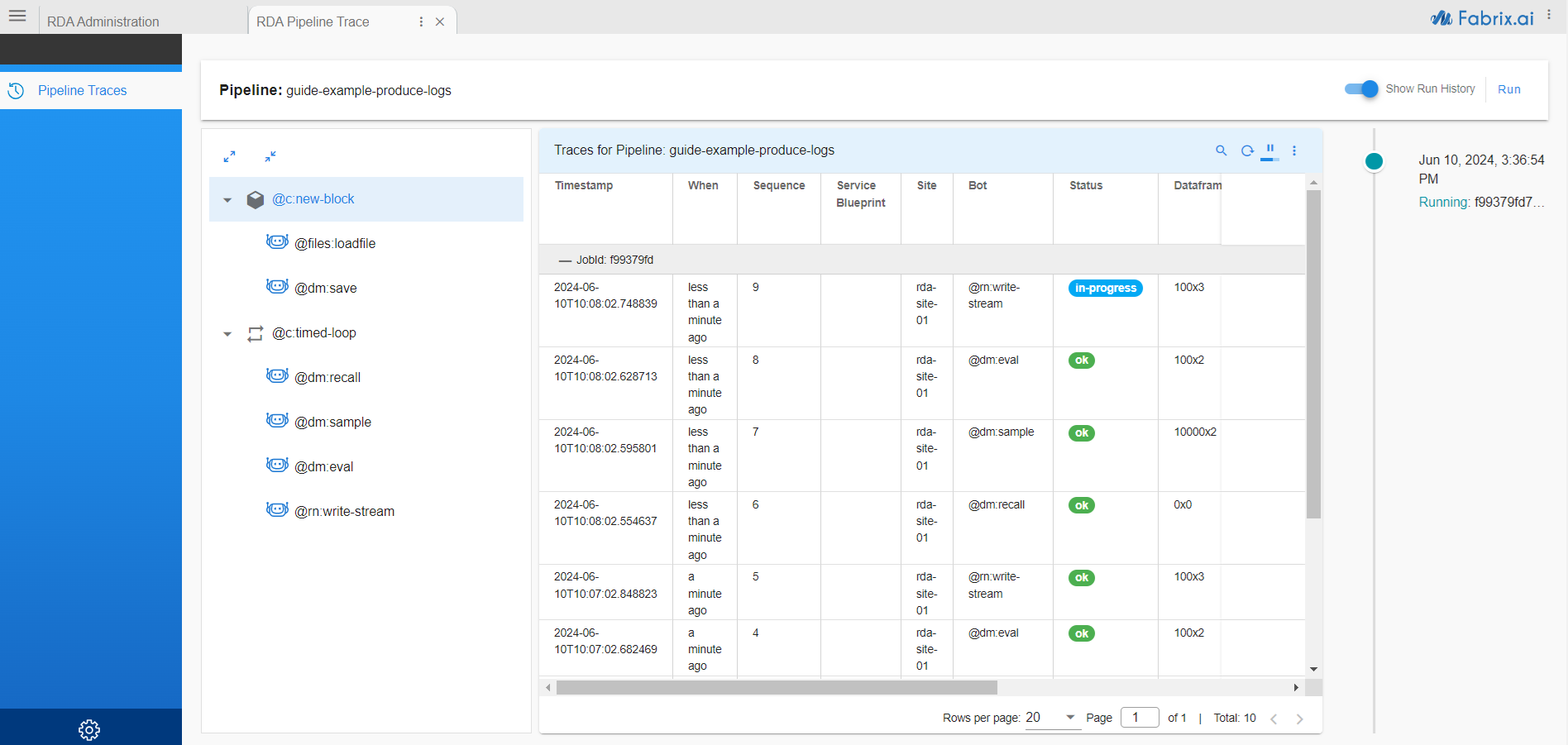Collapse all nodes in the pipeline tree
The image size is (1568, 745).
270,156
